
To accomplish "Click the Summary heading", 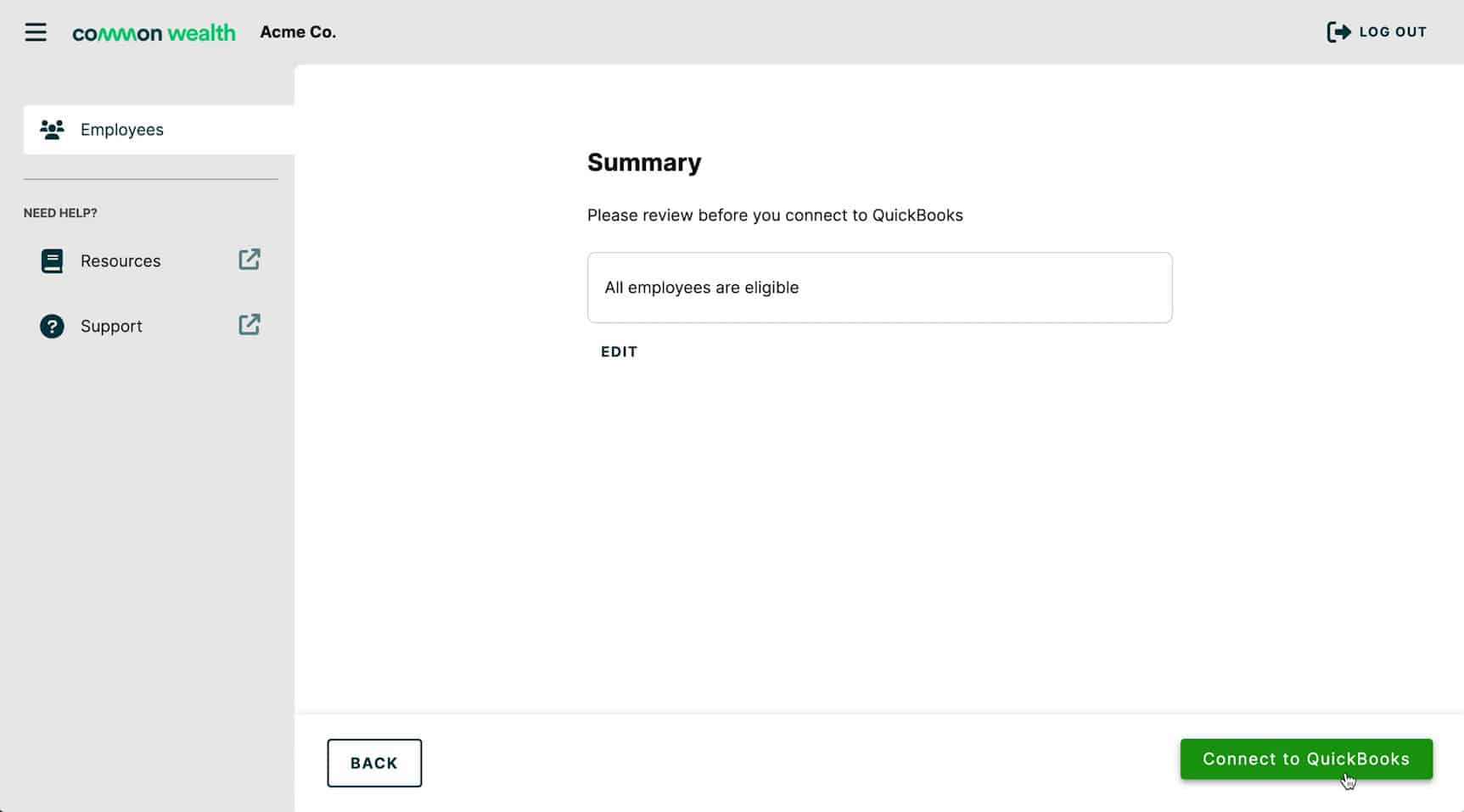I will tap(644, 162).
